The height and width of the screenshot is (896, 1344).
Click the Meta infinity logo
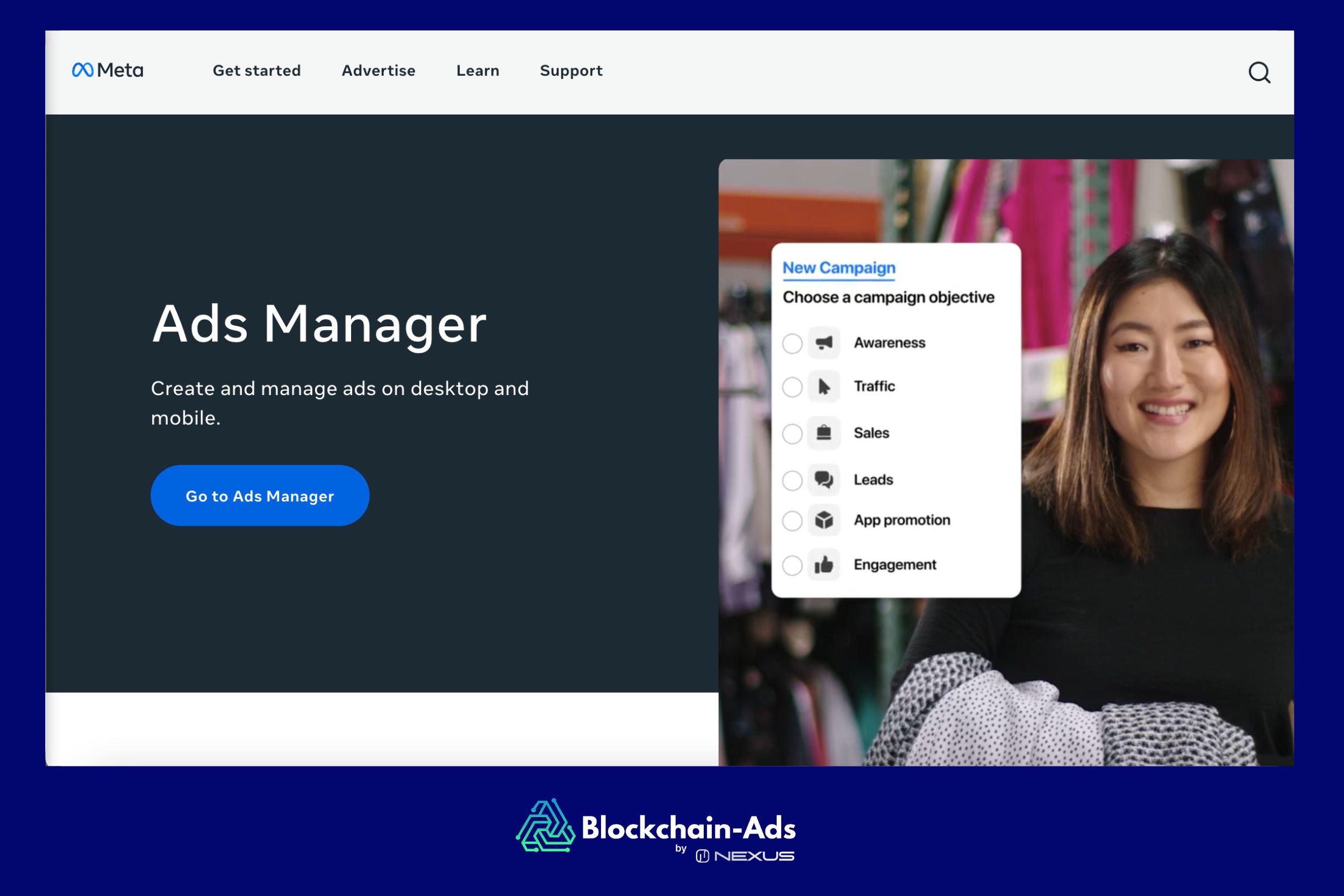(82, 70)
